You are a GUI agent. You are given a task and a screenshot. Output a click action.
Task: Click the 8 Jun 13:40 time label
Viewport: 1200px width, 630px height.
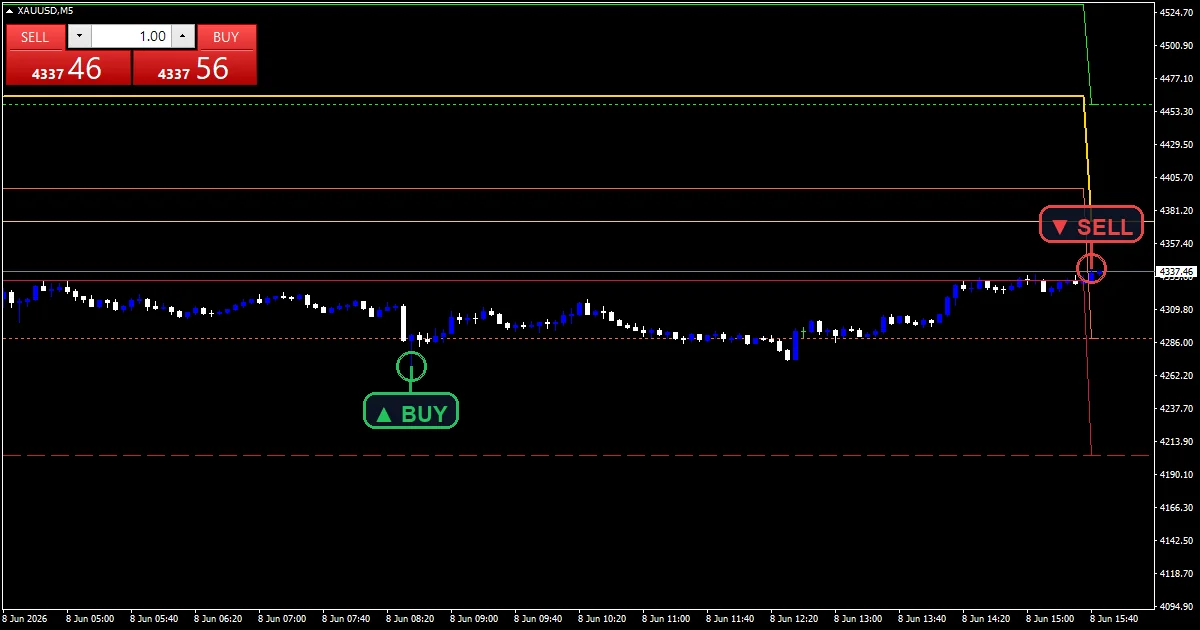pyautogui.click(x=924, y=618)
